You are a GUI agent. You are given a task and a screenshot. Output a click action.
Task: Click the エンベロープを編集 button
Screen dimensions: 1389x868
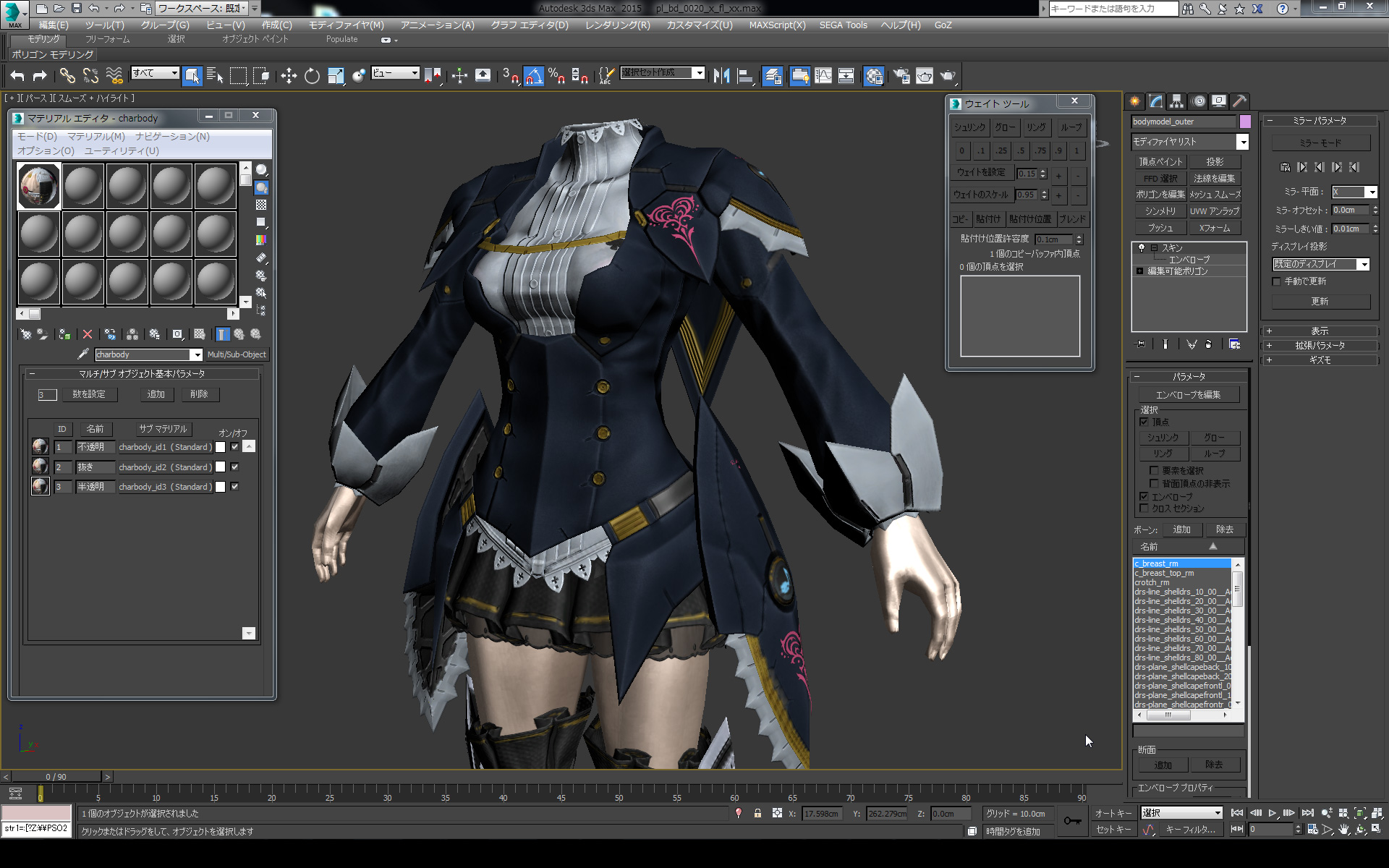pos(1188,394)
